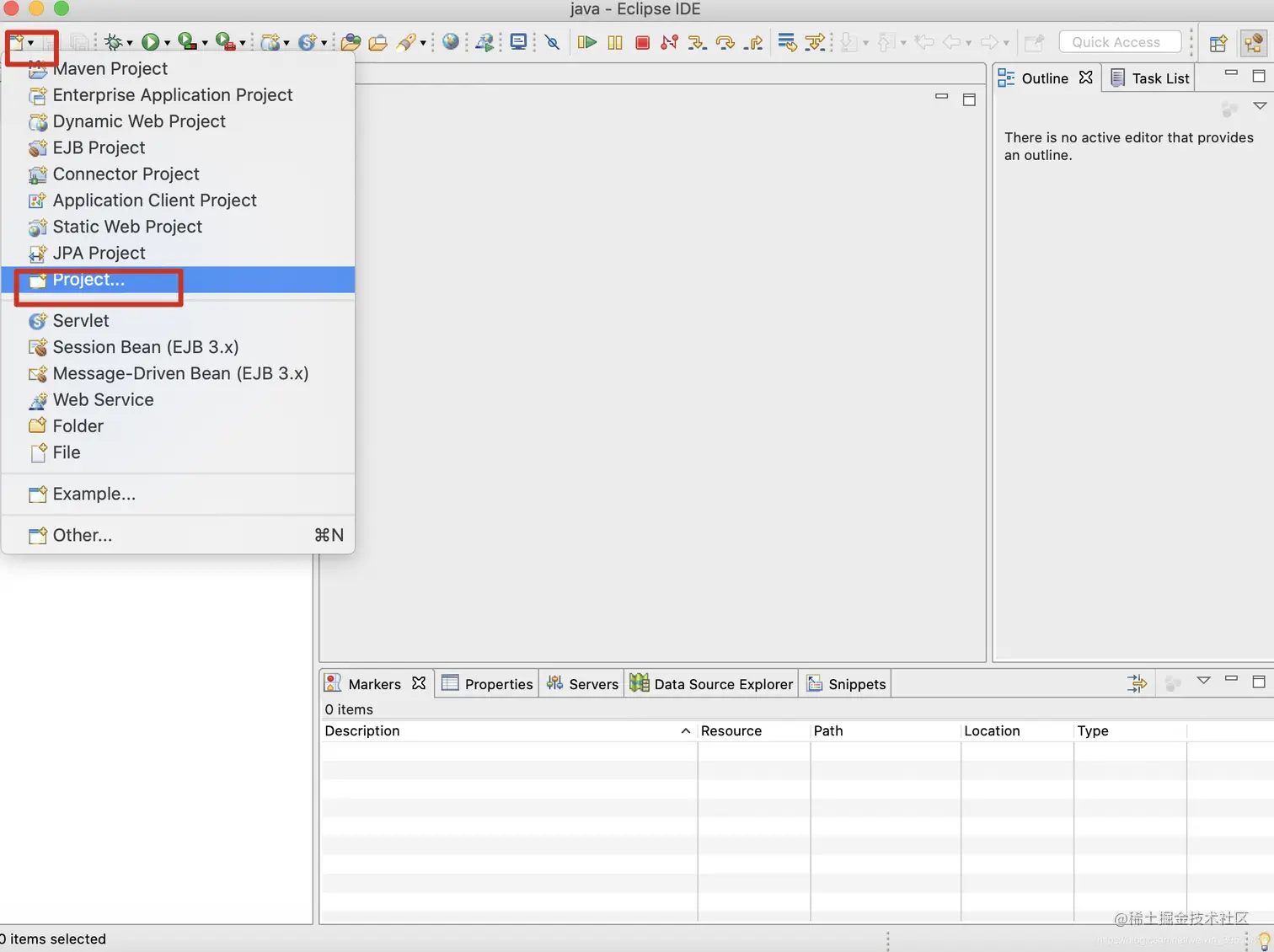
Task: Open the Run configurations dropdown arrow
Action: 167,43
